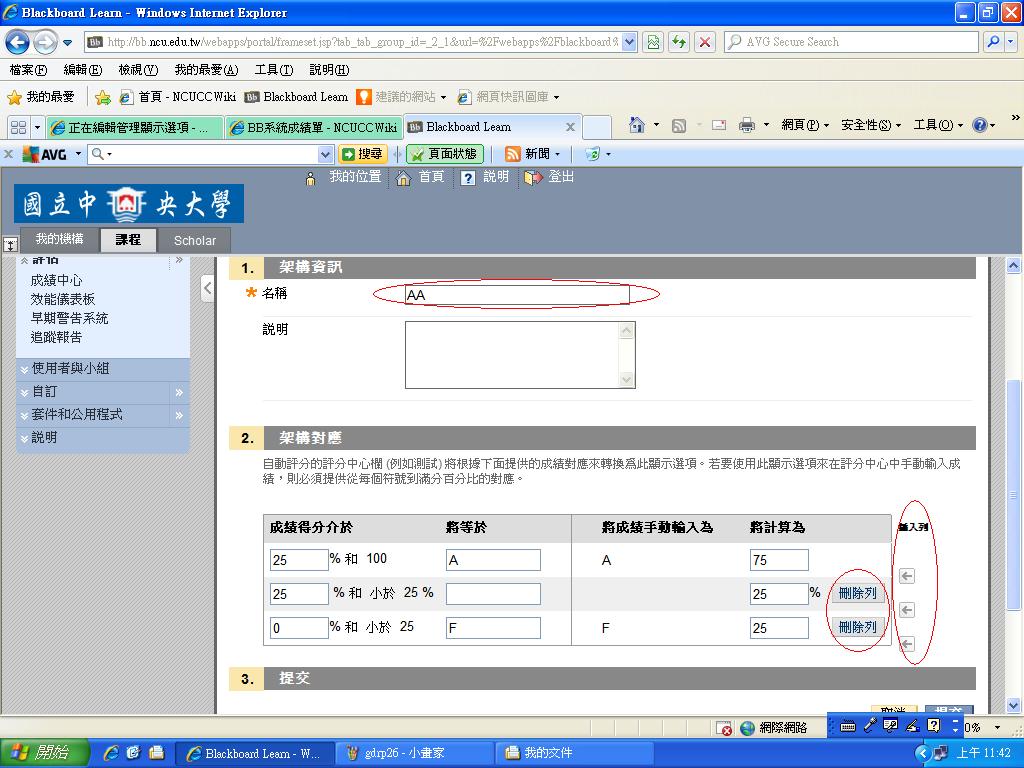
Task: Expand the 使用者與小組 menu section
Action: (70, 369)
